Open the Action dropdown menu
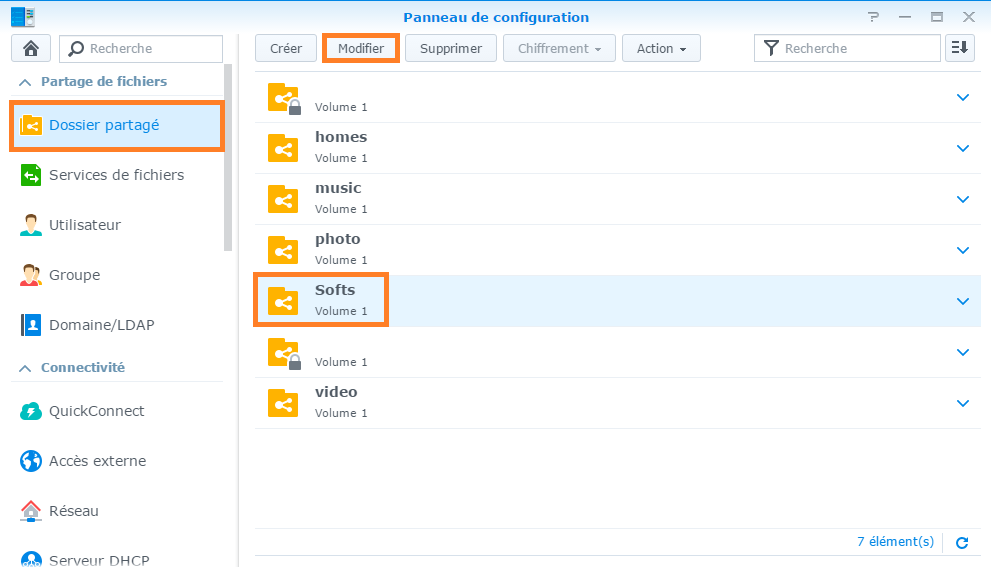This screenshot has width=991, height=567. click(661, 48)
